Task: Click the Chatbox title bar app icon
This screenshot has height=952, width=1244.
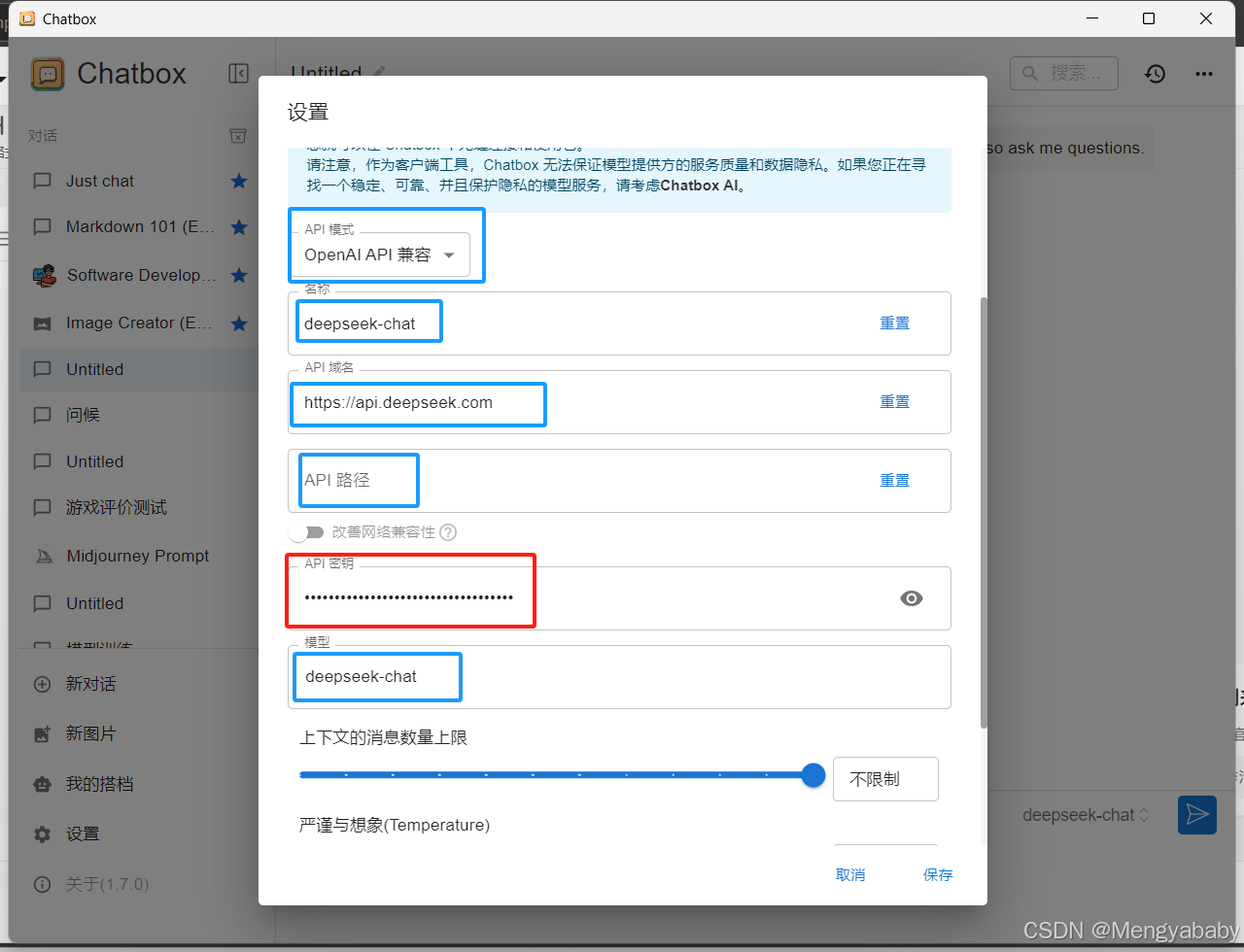Action: 27,18
